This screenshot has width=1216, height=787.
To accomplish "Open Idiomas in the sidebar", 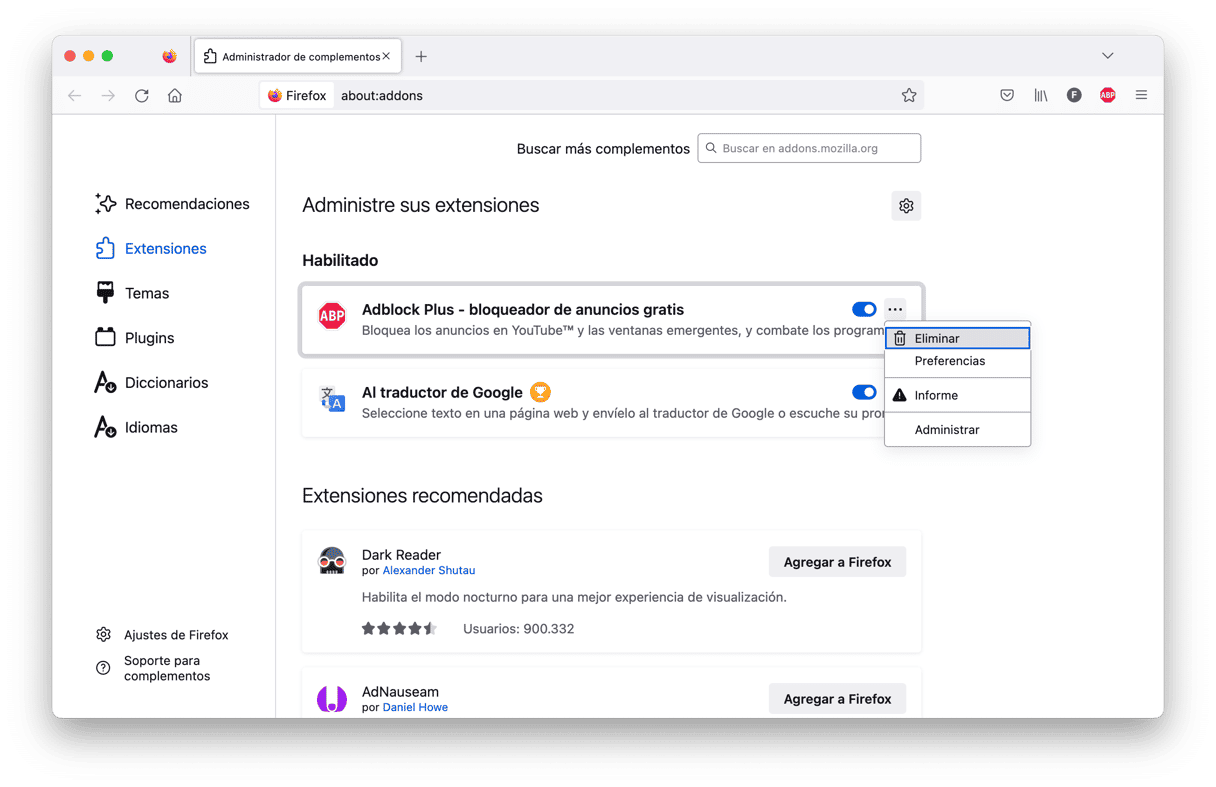I will (x=136, y=428).
